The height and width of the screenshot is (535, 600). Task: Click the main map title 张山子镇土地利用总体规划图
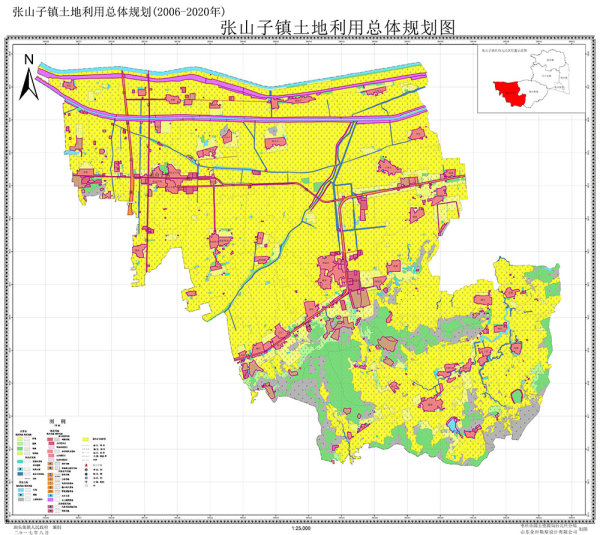click(338, 28)
